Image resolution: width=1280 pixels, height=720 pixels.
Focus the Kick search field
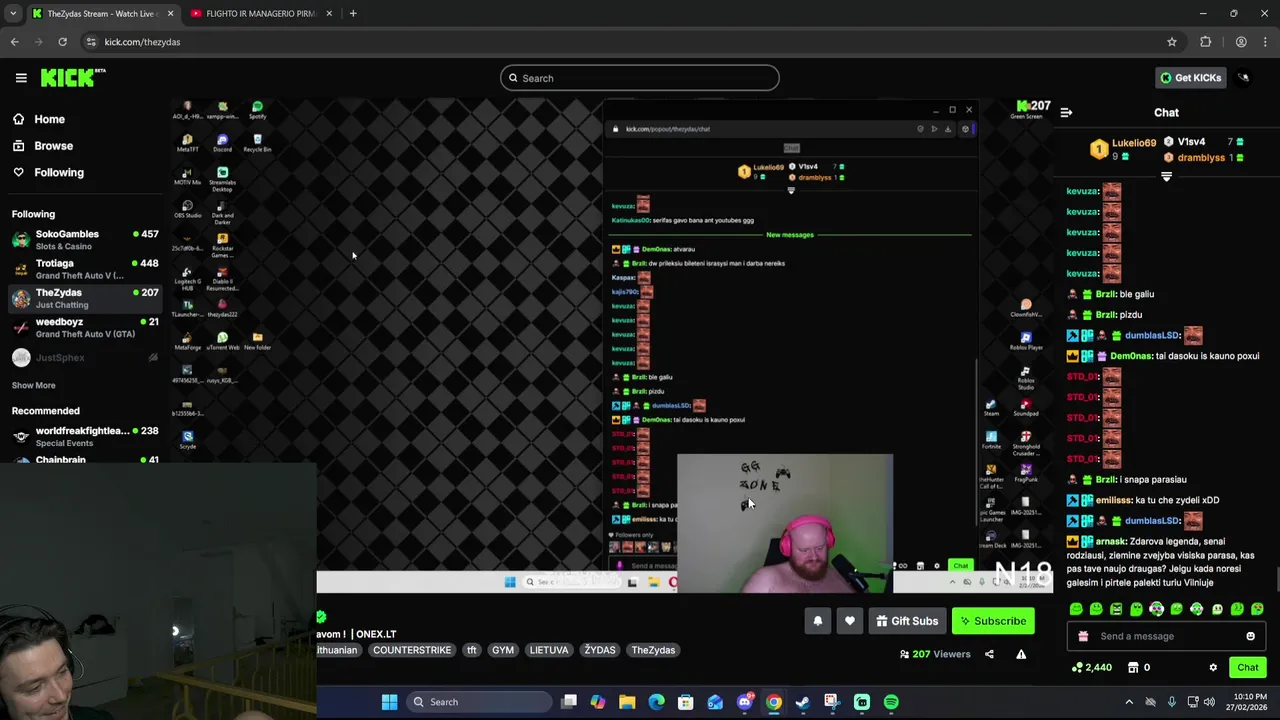pyautogui.click(x=640, y=78)
